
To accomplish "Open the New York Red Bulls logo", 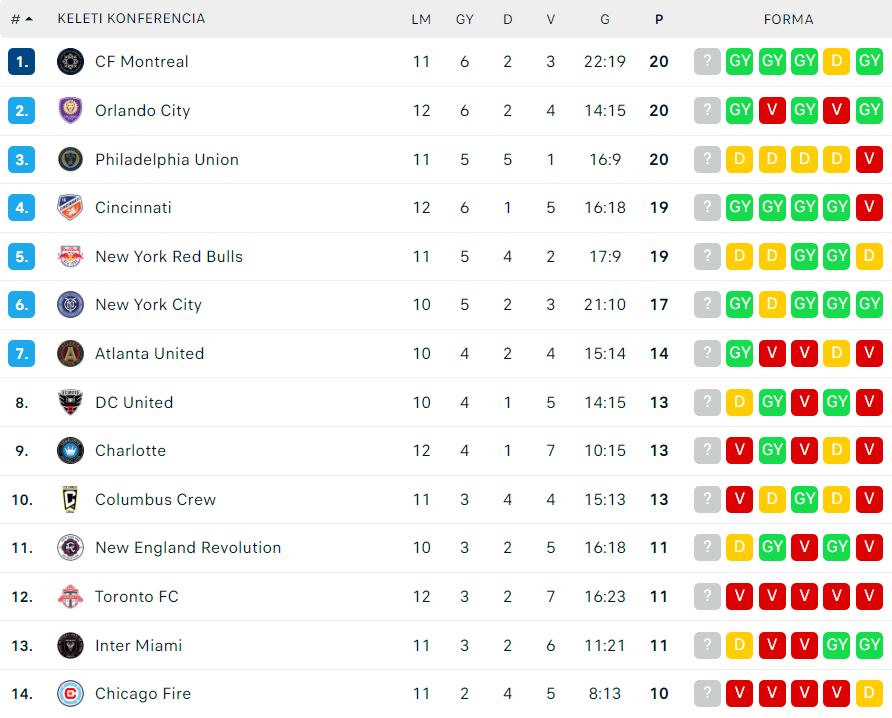I will tap(71, 256).
